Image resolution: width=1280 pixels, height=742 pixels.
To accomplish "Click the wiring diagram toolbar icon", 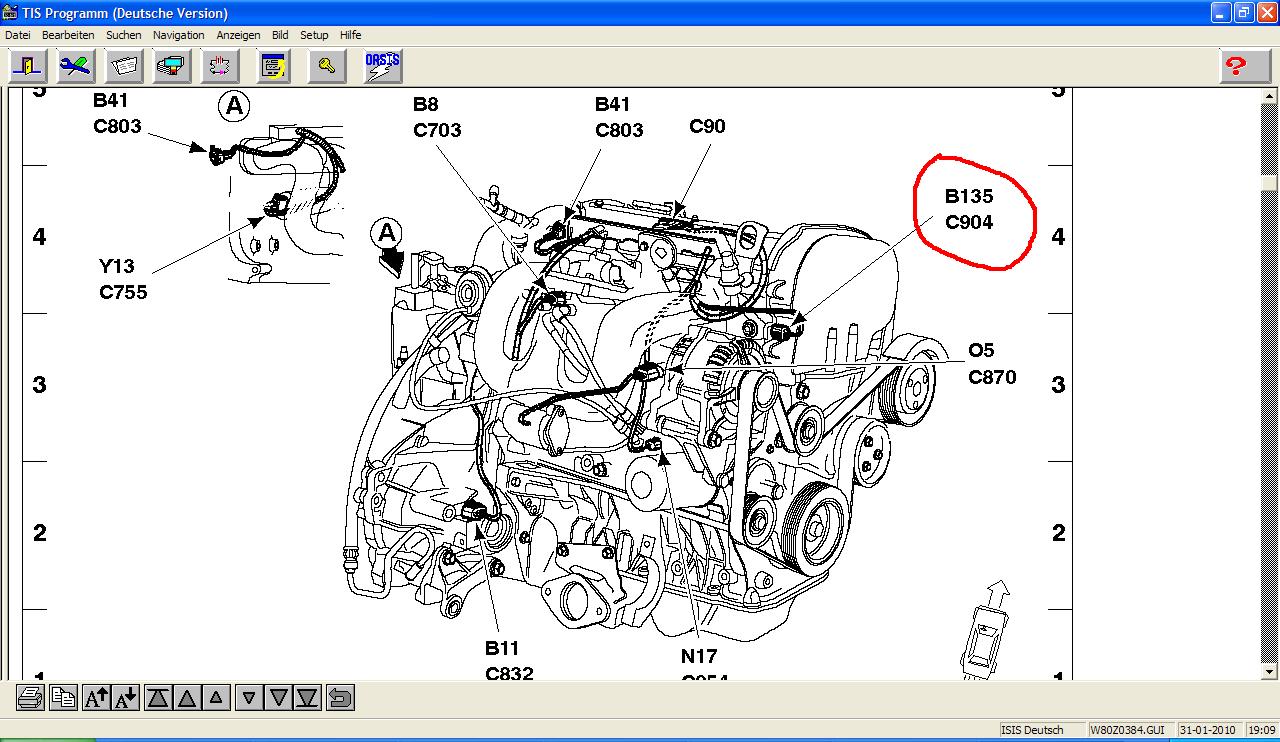I will point(219,66).
